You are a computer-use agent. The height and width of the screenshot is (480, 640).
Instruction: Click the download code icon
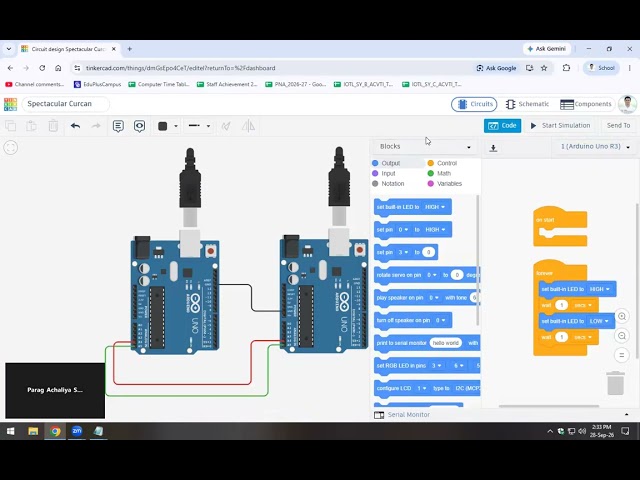coord(493,148)
